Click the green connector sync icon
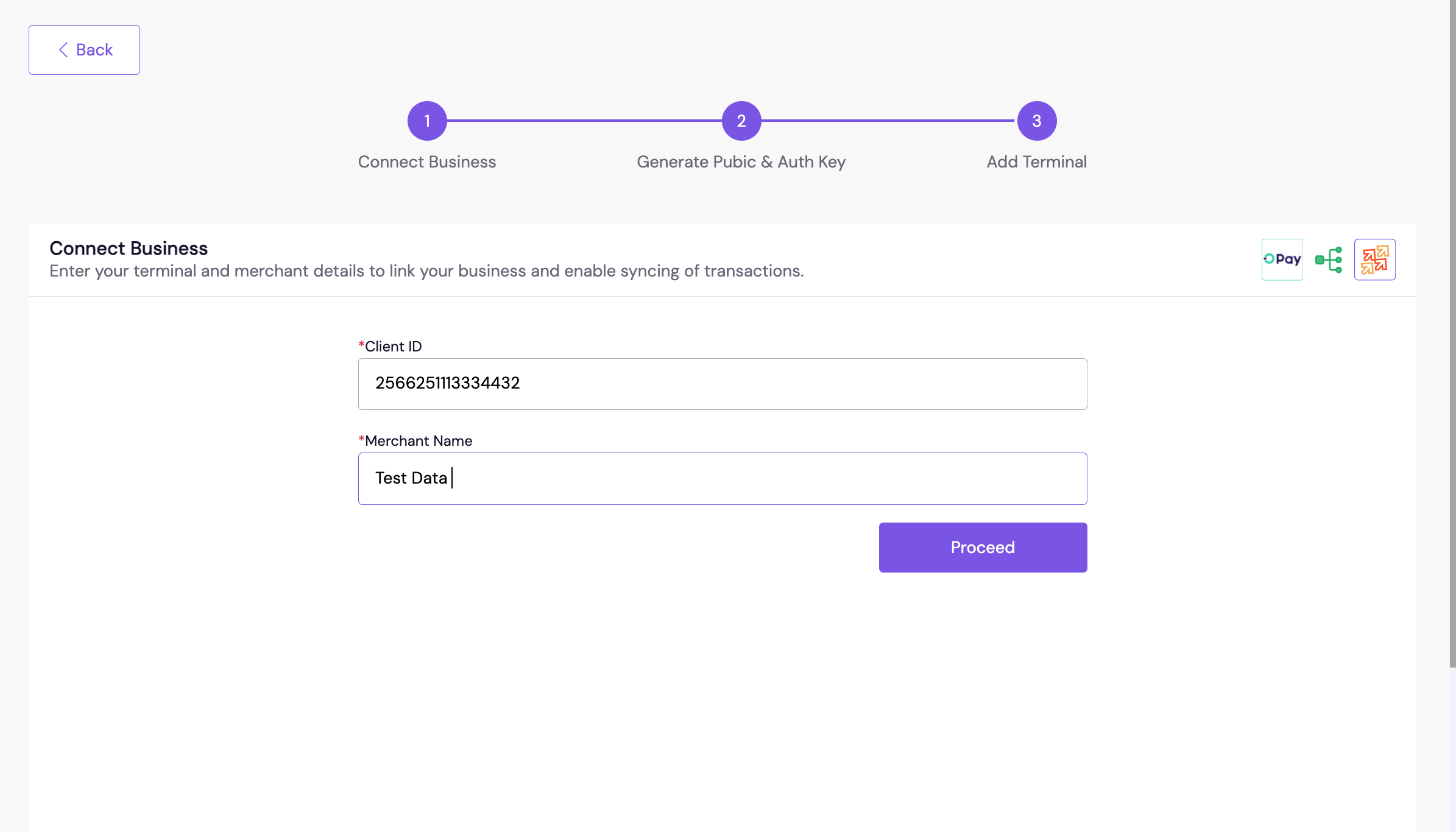1456x832 pixels. pyautogui.click(x=1329, y=259)
